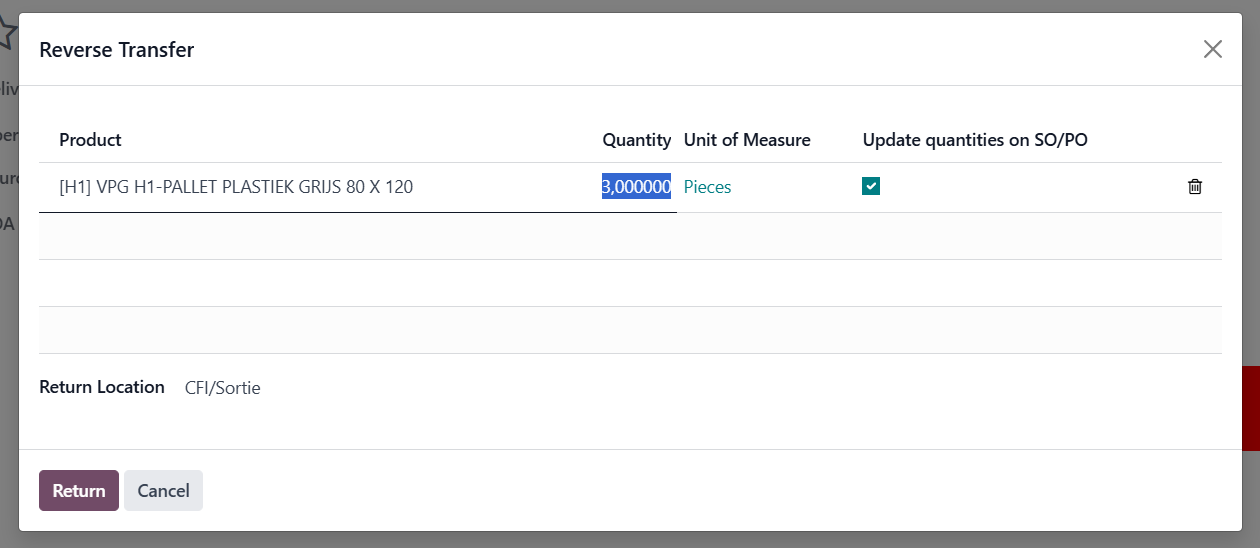This screenshot has height=548, width=1260.
Task: Click the dark red element behind the dialog
Action: click(1250, 408)
